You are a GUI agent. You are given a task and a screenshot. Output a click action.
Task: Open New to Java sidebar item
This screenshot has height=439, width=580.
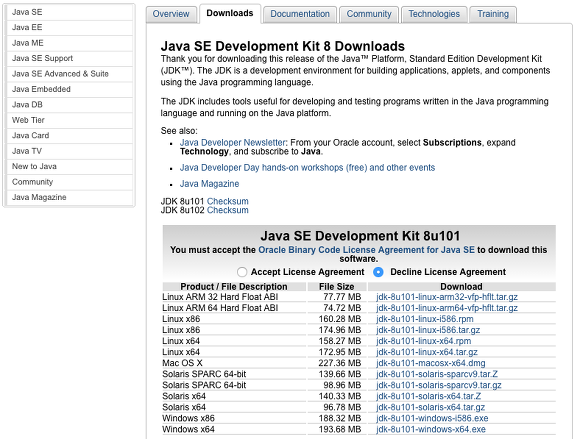click(x=70, y=166)
